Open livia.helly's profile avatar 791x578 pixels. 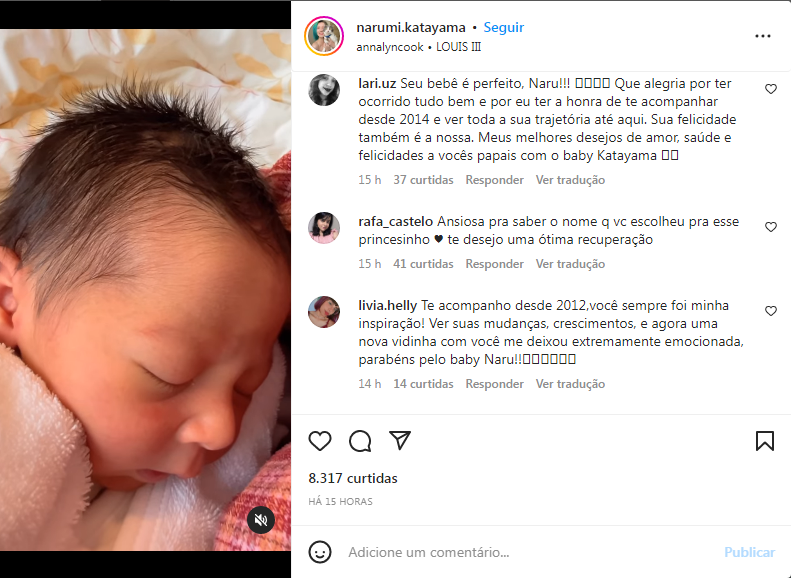pos(324,312)
